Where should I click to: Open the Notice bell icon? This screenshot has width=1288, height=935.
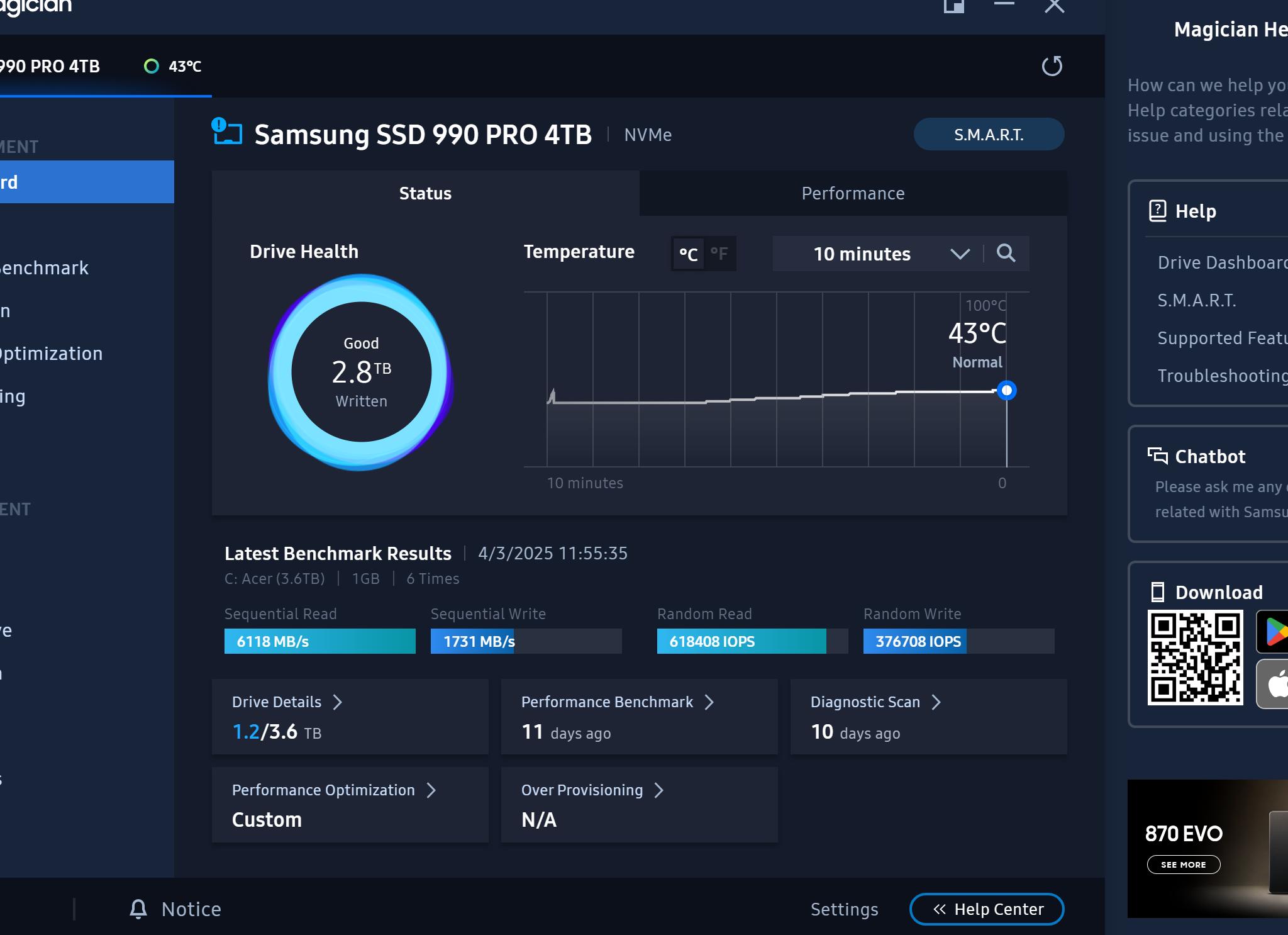(138, 909)
